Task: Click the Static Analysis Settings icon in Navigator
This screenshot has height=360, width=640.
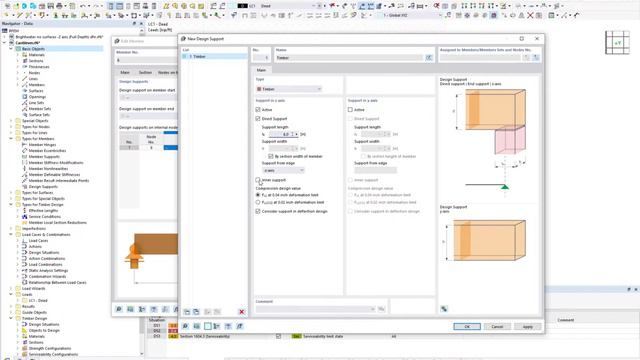Action: point(24,271)
